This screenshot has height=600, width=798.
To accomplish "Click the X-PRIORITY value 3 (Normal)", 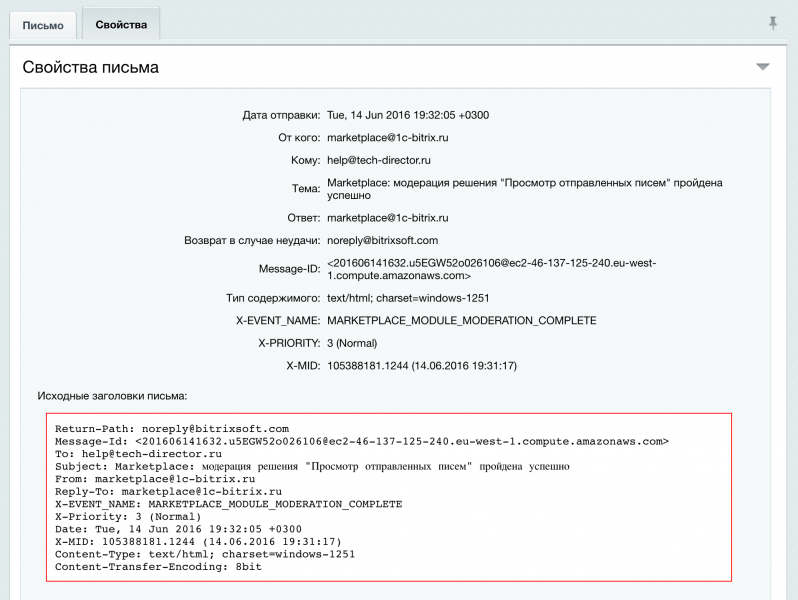I will pos(358,343).
